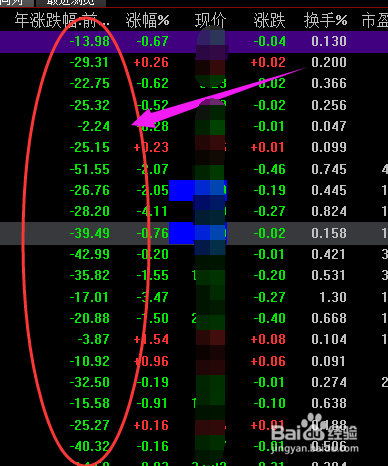This screenshot has height=466, width=388.
Task: Select the 涨跌 value +0.02
Action: pyautogui.click(x=268, y=62)
